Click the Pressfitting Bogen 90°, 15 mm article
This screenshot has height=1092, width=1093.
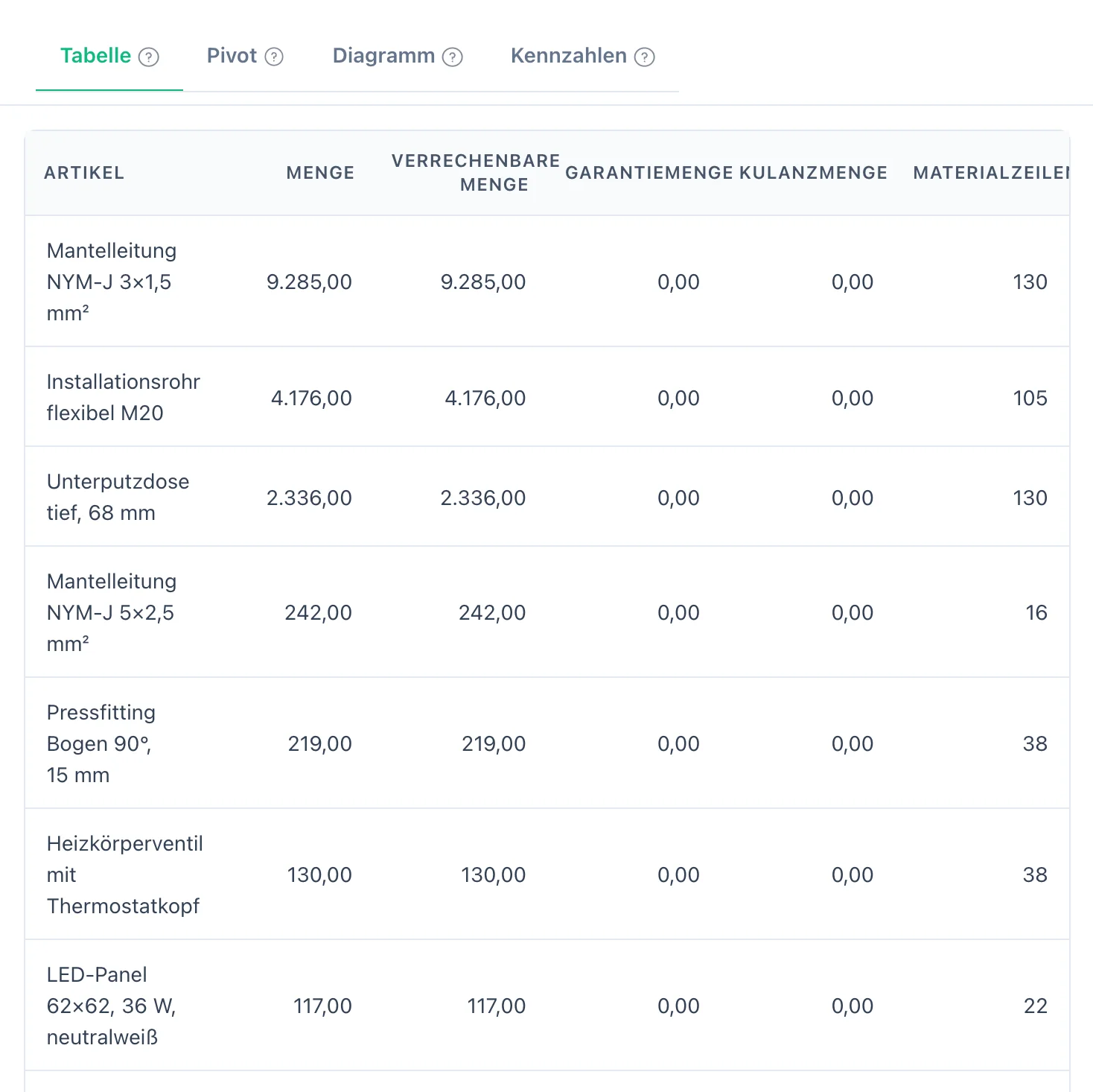[101, 743]
